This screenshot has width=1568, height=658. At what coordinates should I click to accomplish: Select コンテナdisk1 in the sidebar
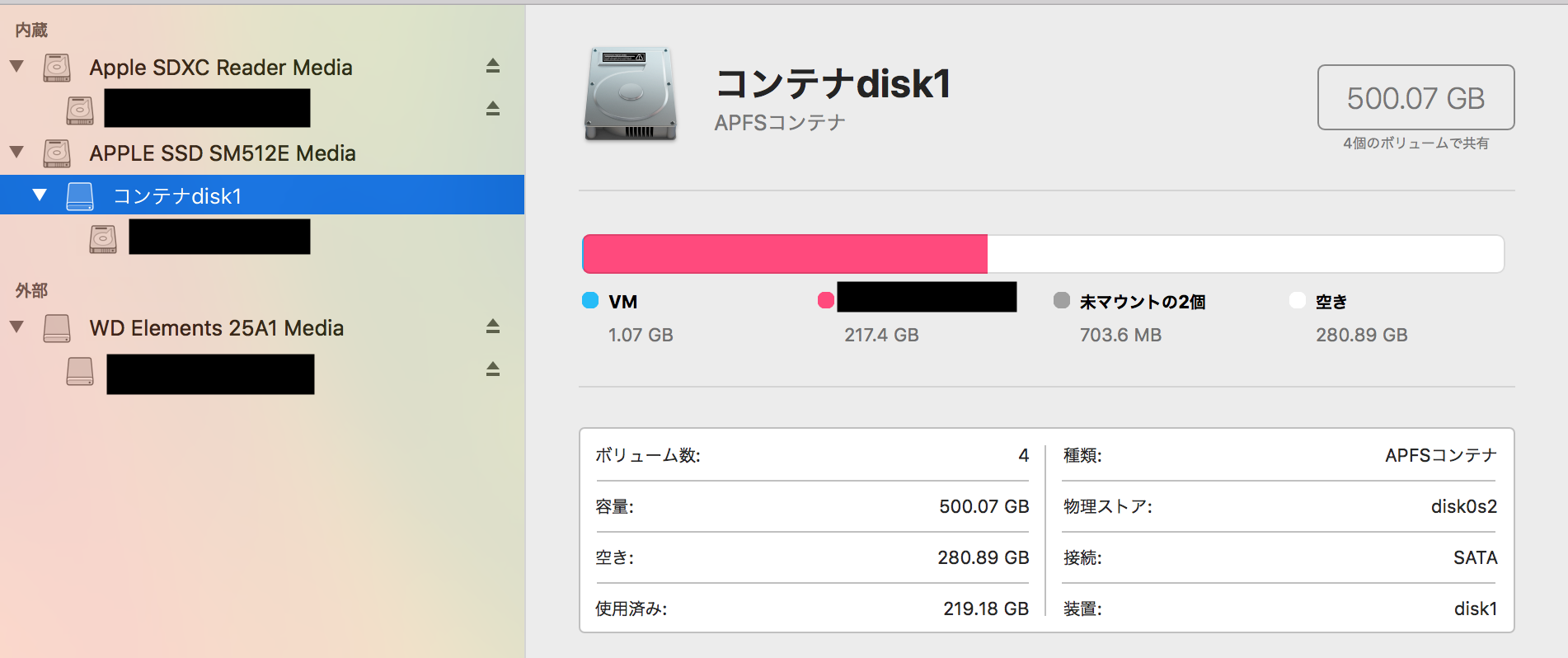pos(177,196)
